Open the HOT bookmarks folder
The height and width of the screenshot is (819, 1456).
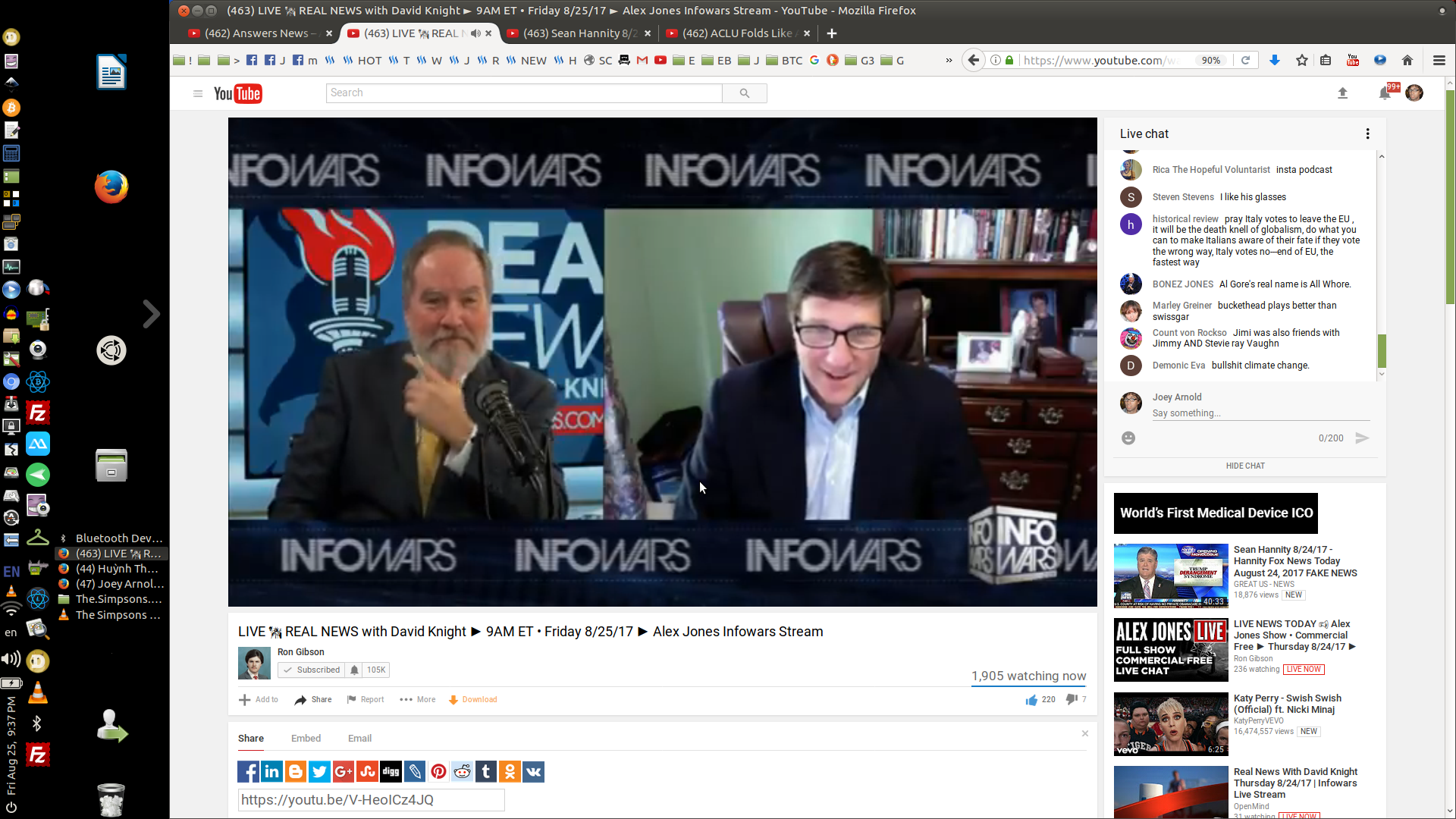pos(362,60)
